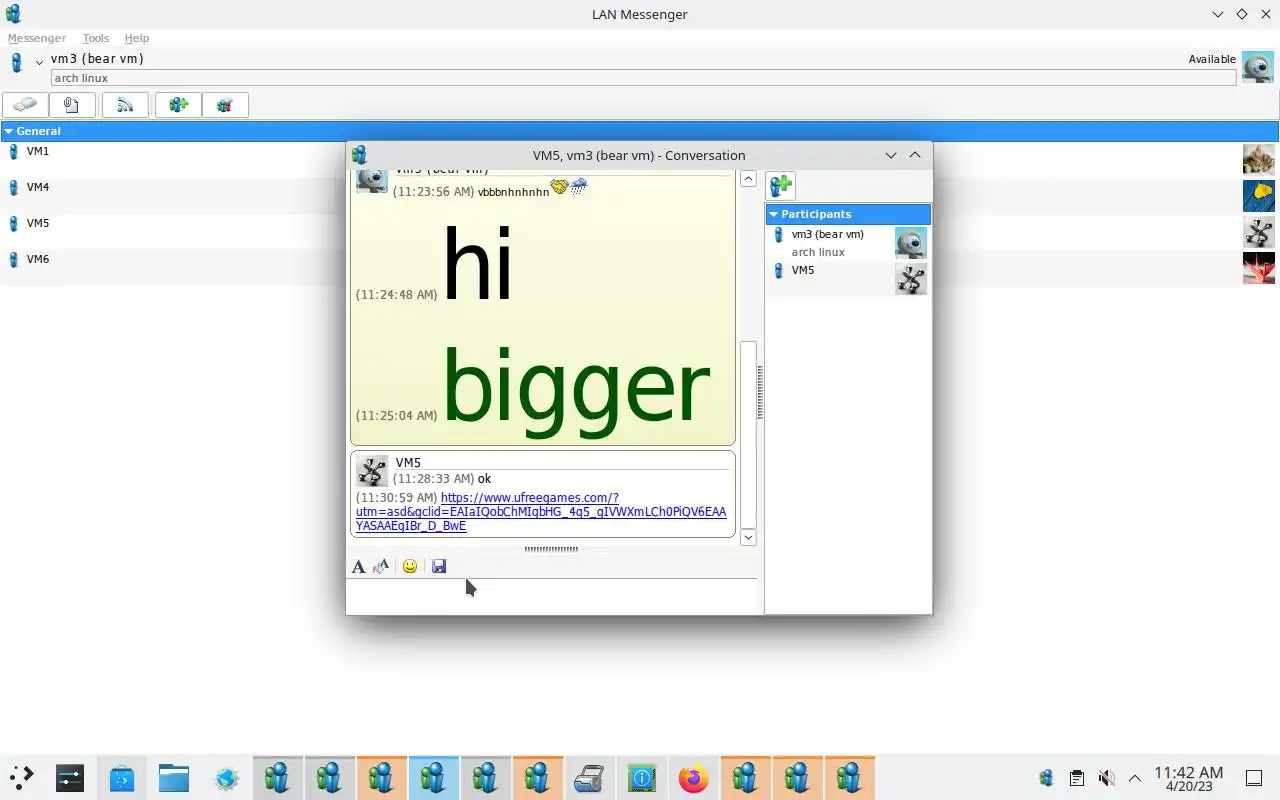This screenshot has width=1280, height=800.
Task: Click the save conversation floppy disk icon
Action: (x=439, y=567)
